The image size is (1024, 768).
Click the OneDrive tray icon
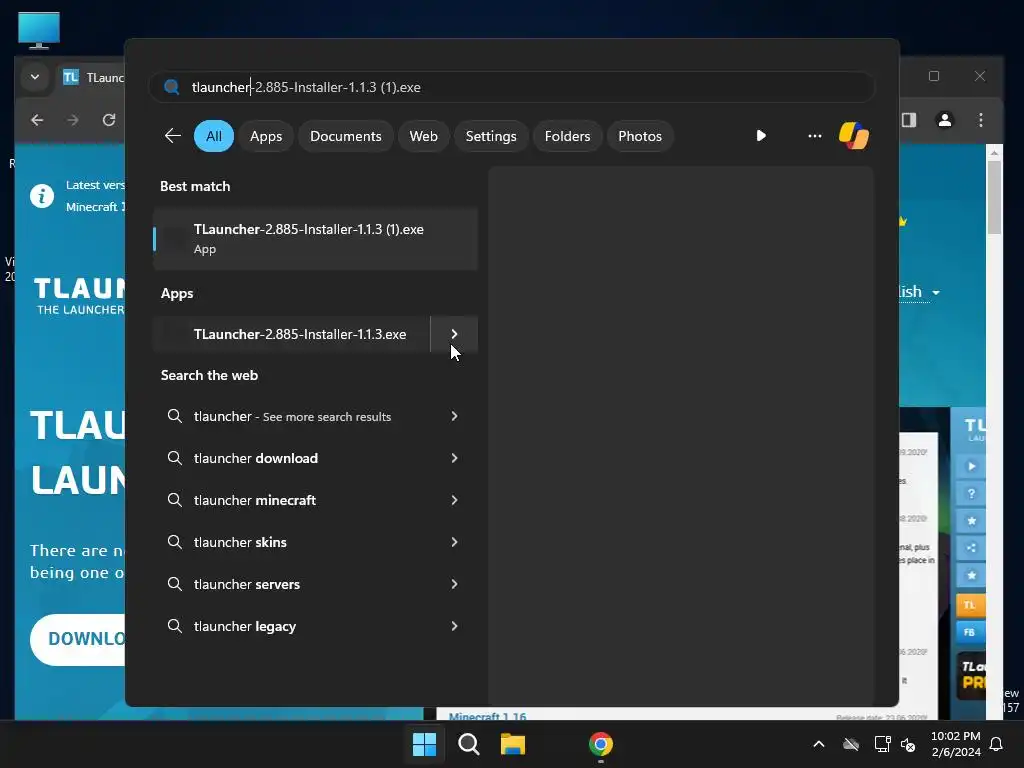(x=850, y=744)
